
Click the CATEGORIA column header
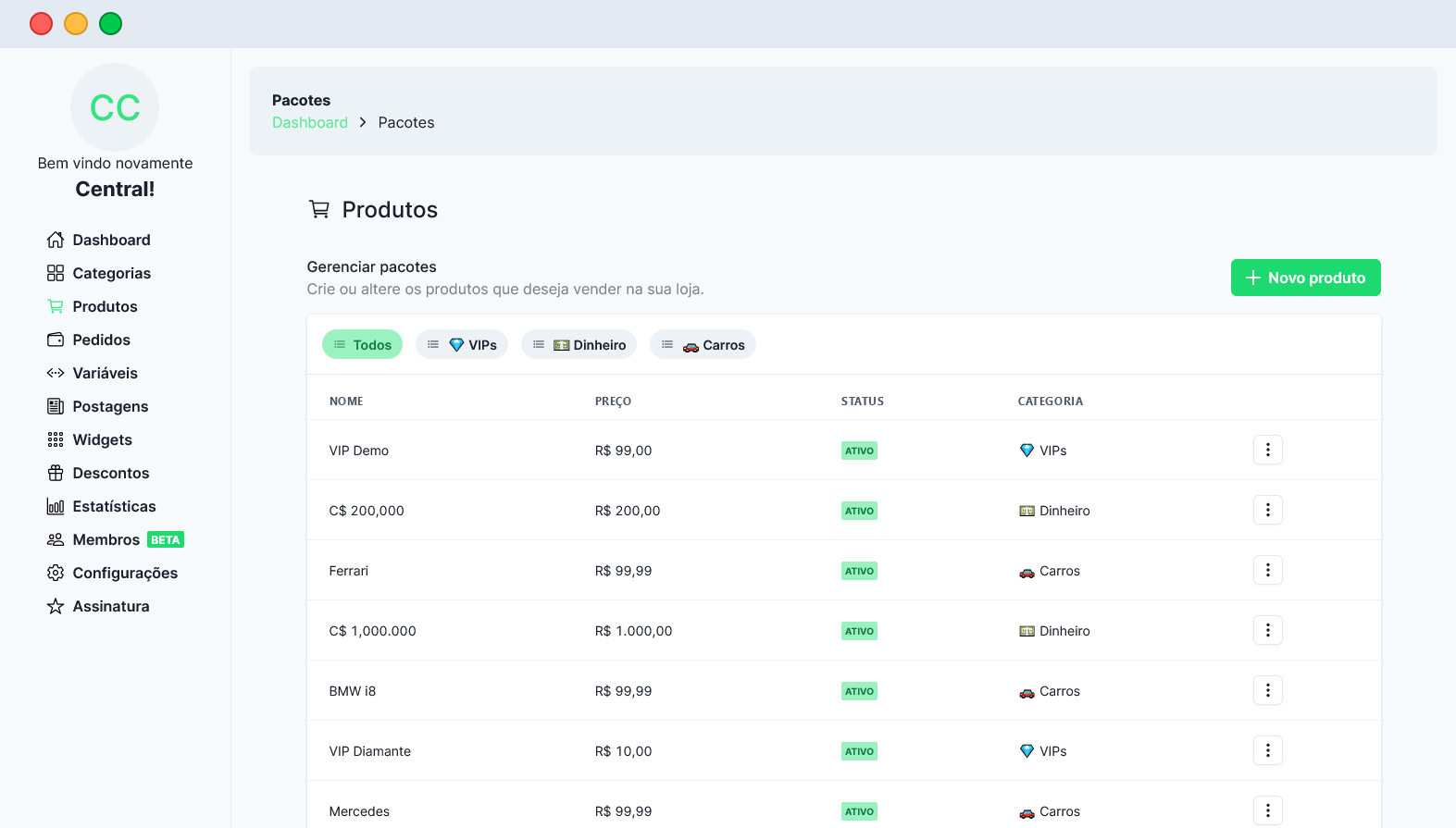(1051, 402)
